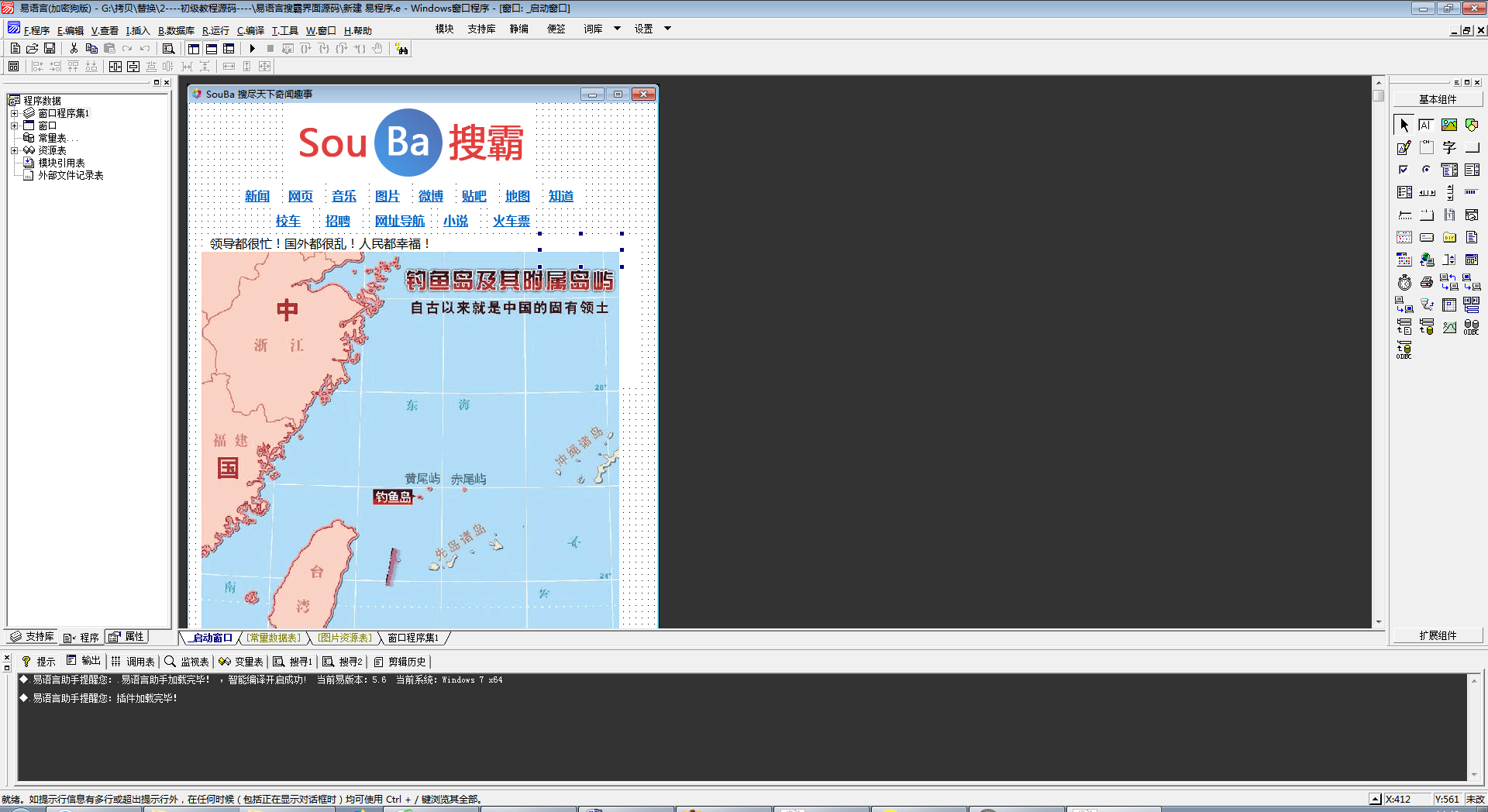The height and width of the screenshot is (812, 1488).
Task: Select the pointer arrow component tool
Action: pyautogui.click(x=1404, y=125)
